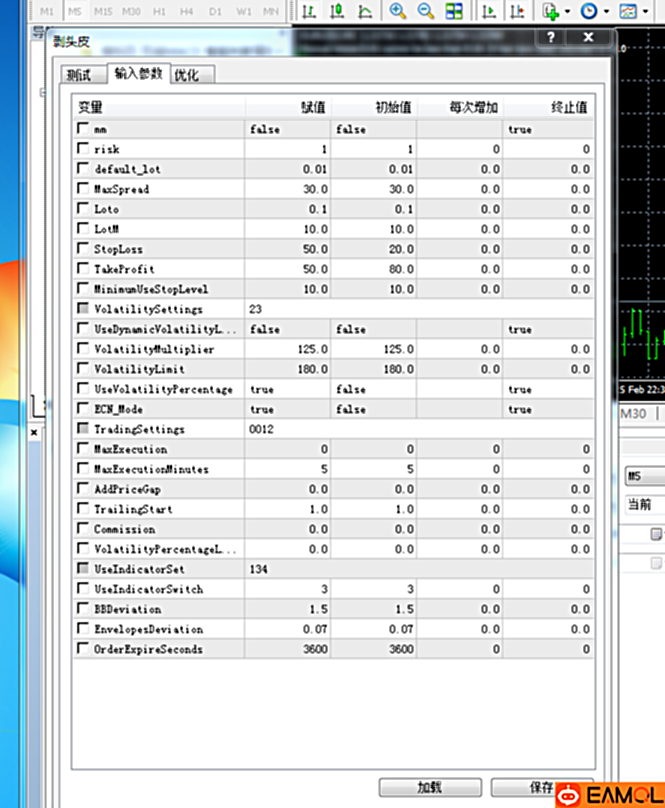Switch chart to bar chart mode
The height and width of the screenshot is (808, 665).
pos(309,11)
